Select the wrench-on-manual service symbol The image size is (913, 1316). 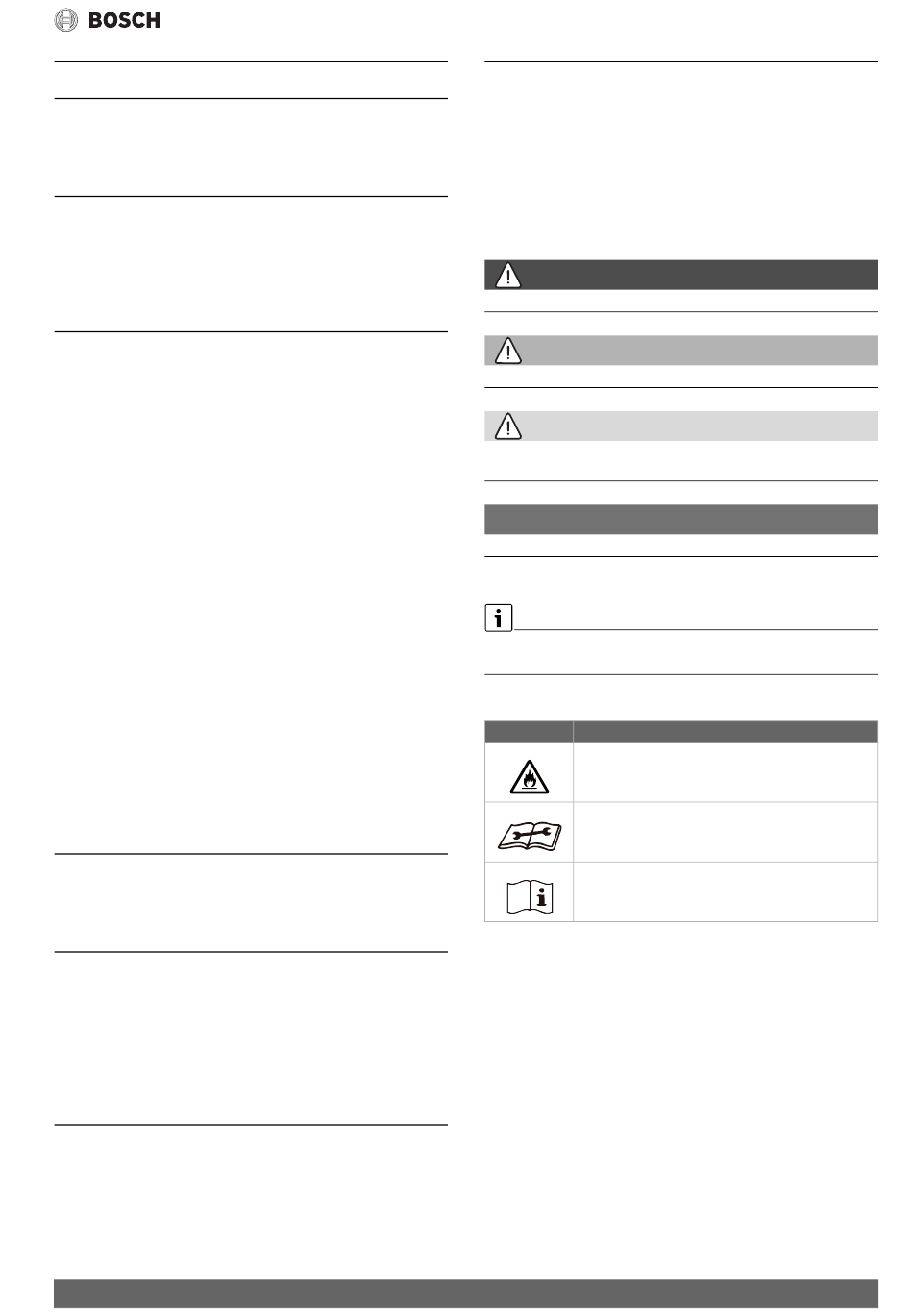[529, 833]
